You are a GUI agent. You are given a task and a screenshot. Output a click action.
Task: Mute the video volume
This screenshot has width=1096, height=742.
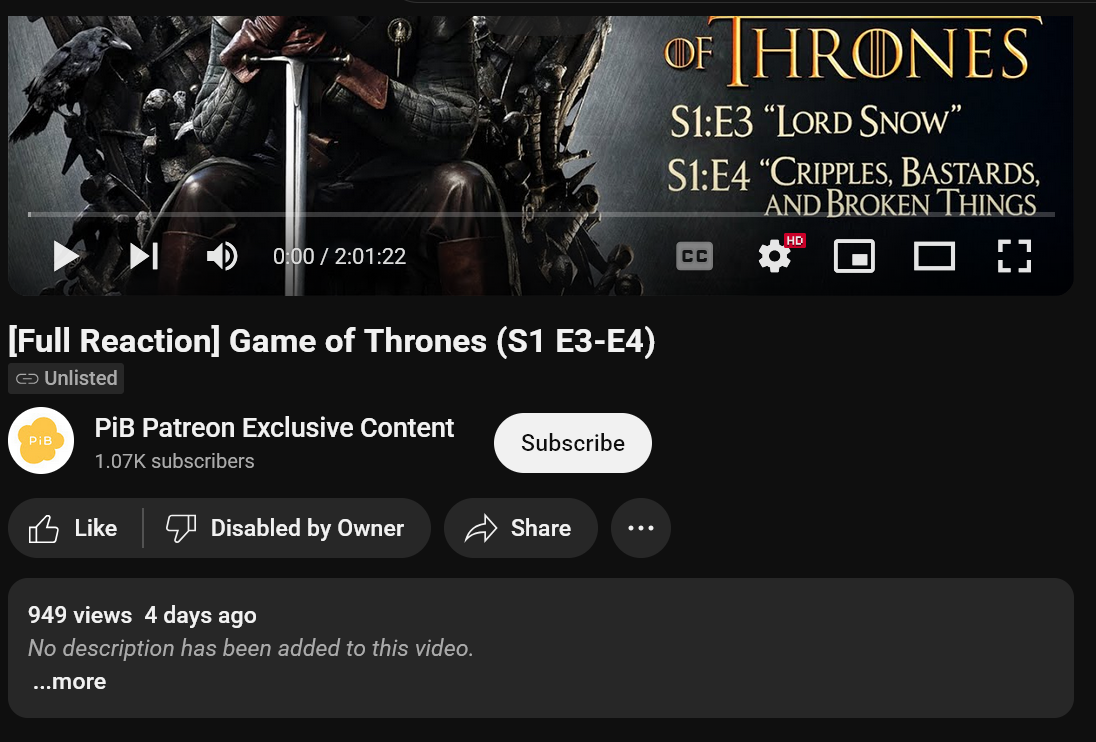(x=222, y=256)
